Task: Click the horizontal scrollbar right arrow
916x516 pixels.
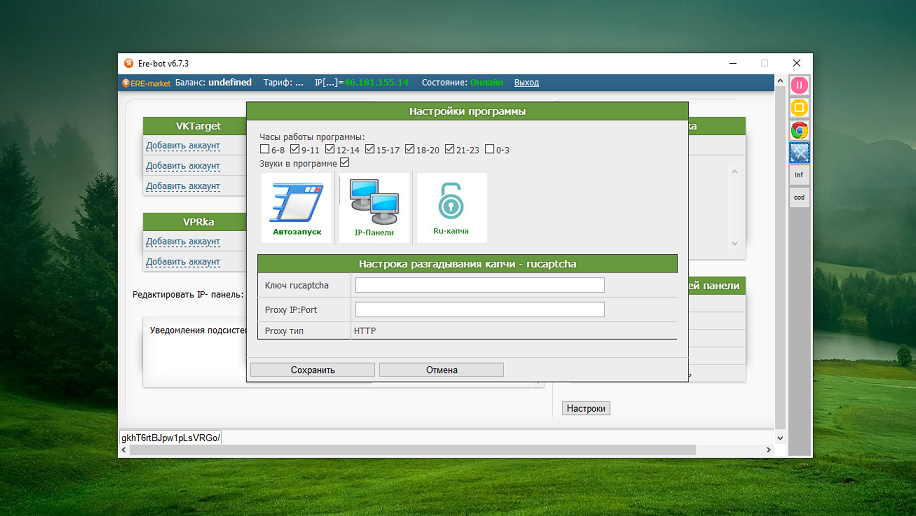Action: click(769, 450)
